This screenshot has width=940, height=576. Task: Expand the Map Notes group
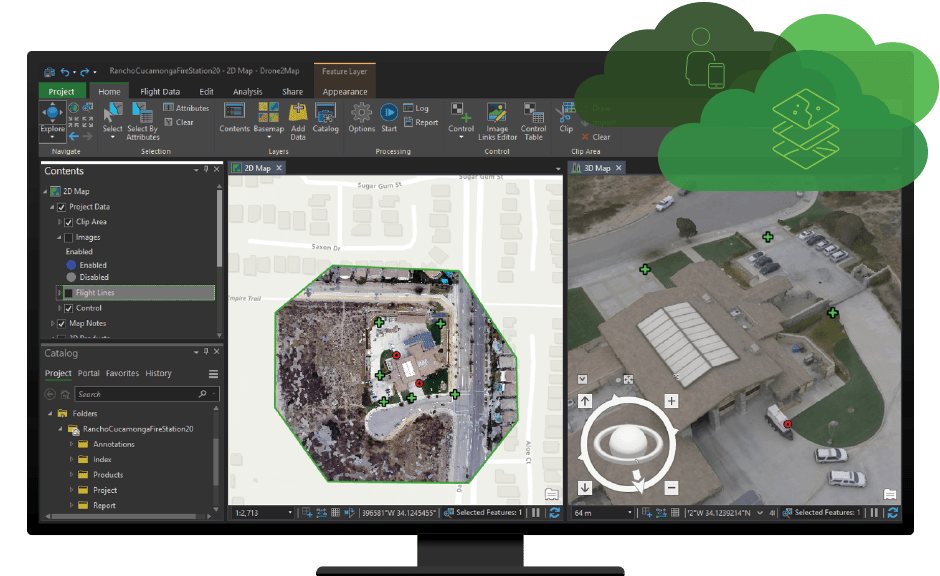[52, 323]
